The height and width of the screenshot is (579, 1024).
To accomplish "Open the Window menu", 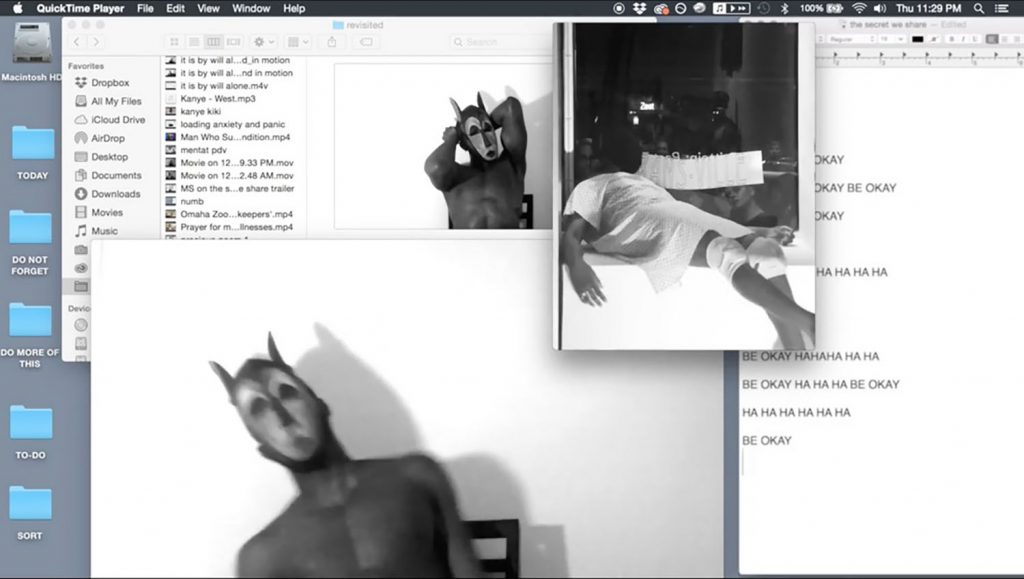I will coord(251,8).
